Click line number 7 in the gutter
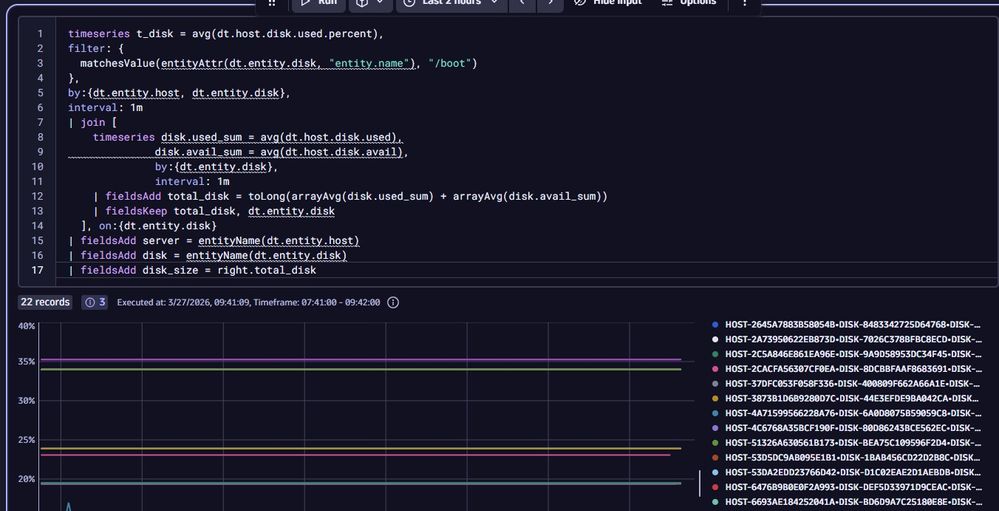Screen dimensions: 999x511 click(41, 122)
